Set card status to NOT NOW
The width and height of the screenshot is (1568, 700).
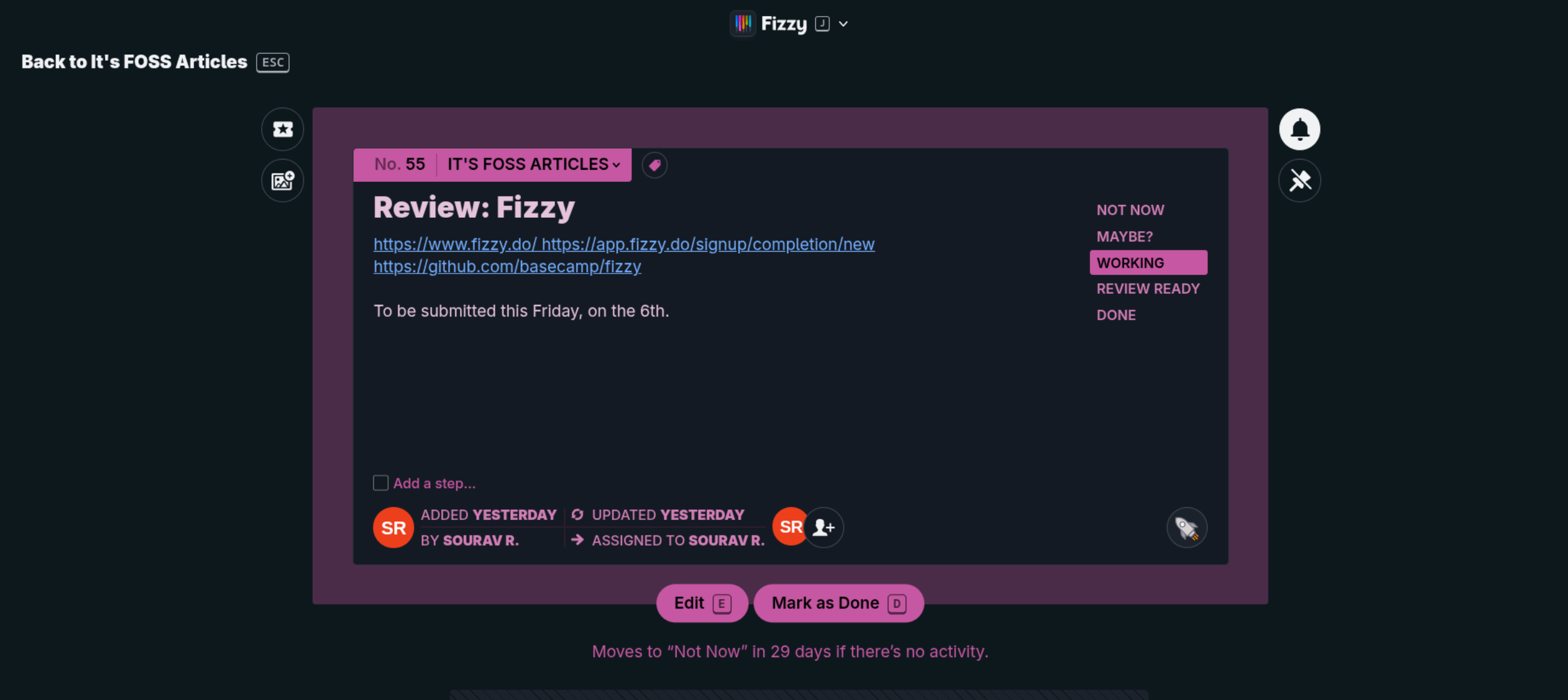1130,210
